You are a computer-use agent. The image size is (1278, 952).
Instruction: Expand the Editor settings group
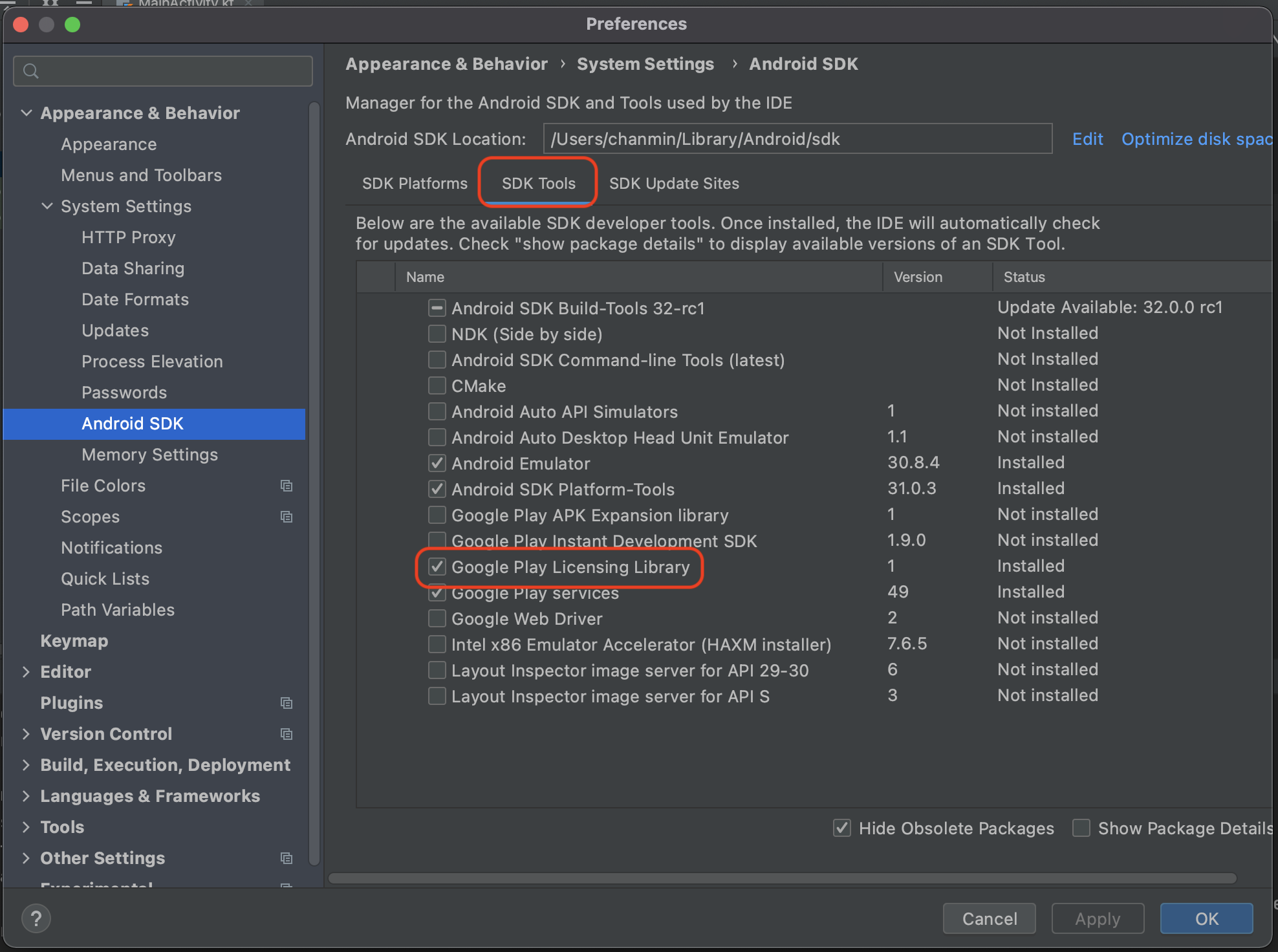[x=27, y=672]
